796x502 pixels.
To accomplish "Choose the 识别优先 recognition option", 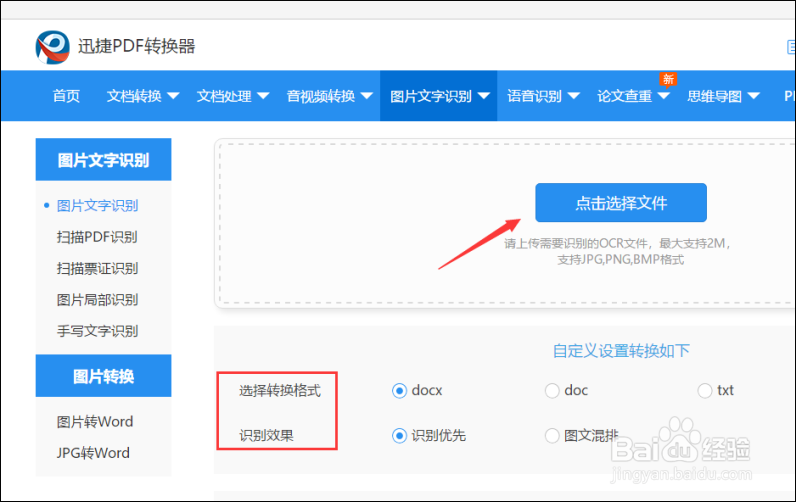I will click(x=400, y=436).
